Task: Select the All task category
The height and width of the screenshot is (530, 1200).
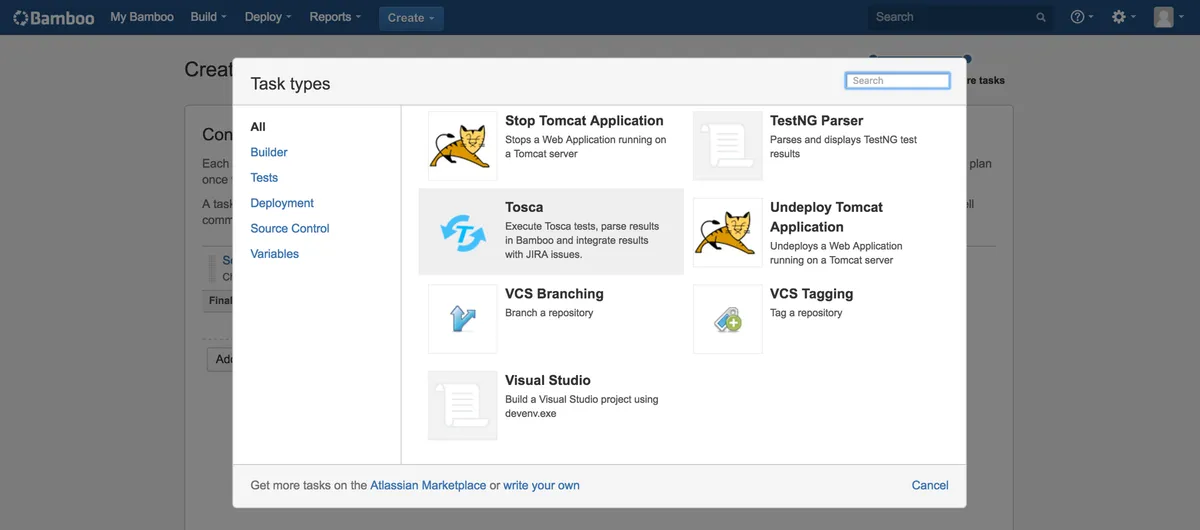Action: point(258,127)
